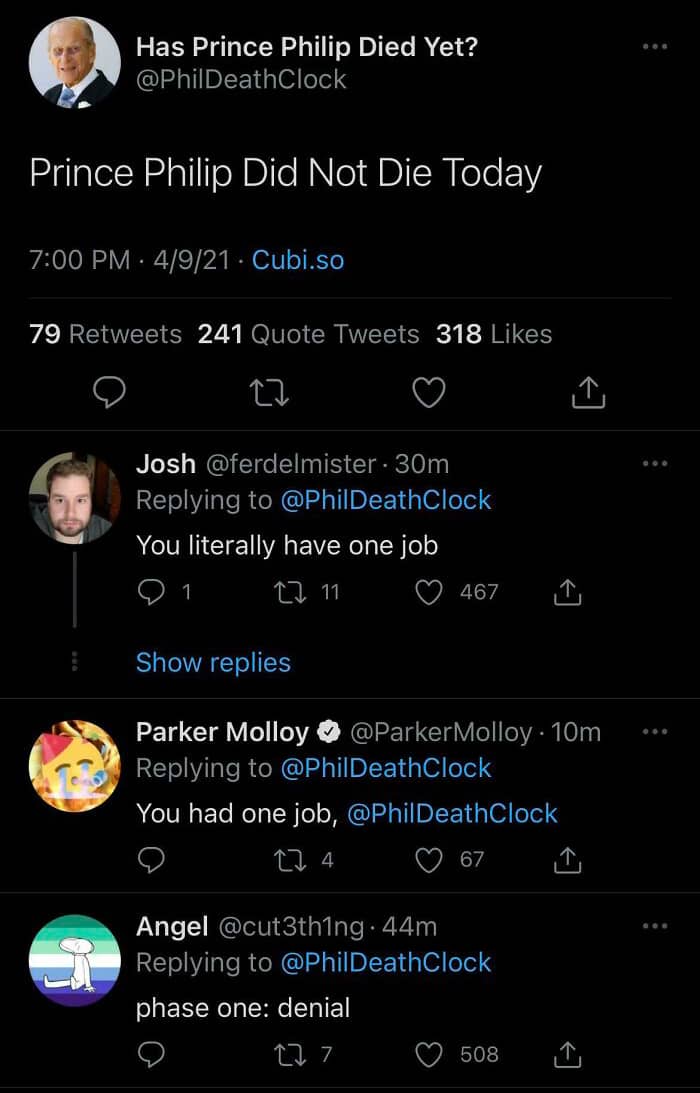This screenshot has width=700, height=1093.
Task: Share the main PhilDeathClock tweet
Action: coord(588,394)
